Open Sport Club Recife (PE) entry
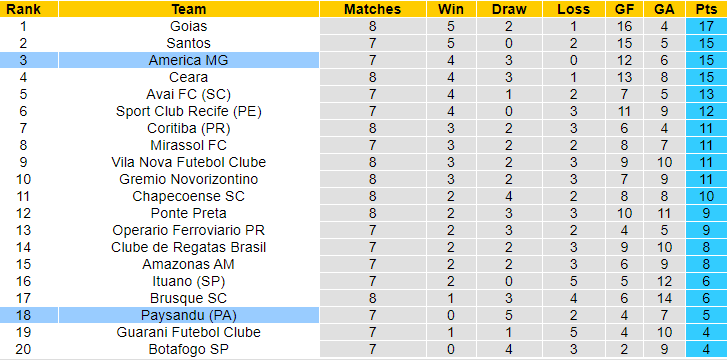 point(189,111)
